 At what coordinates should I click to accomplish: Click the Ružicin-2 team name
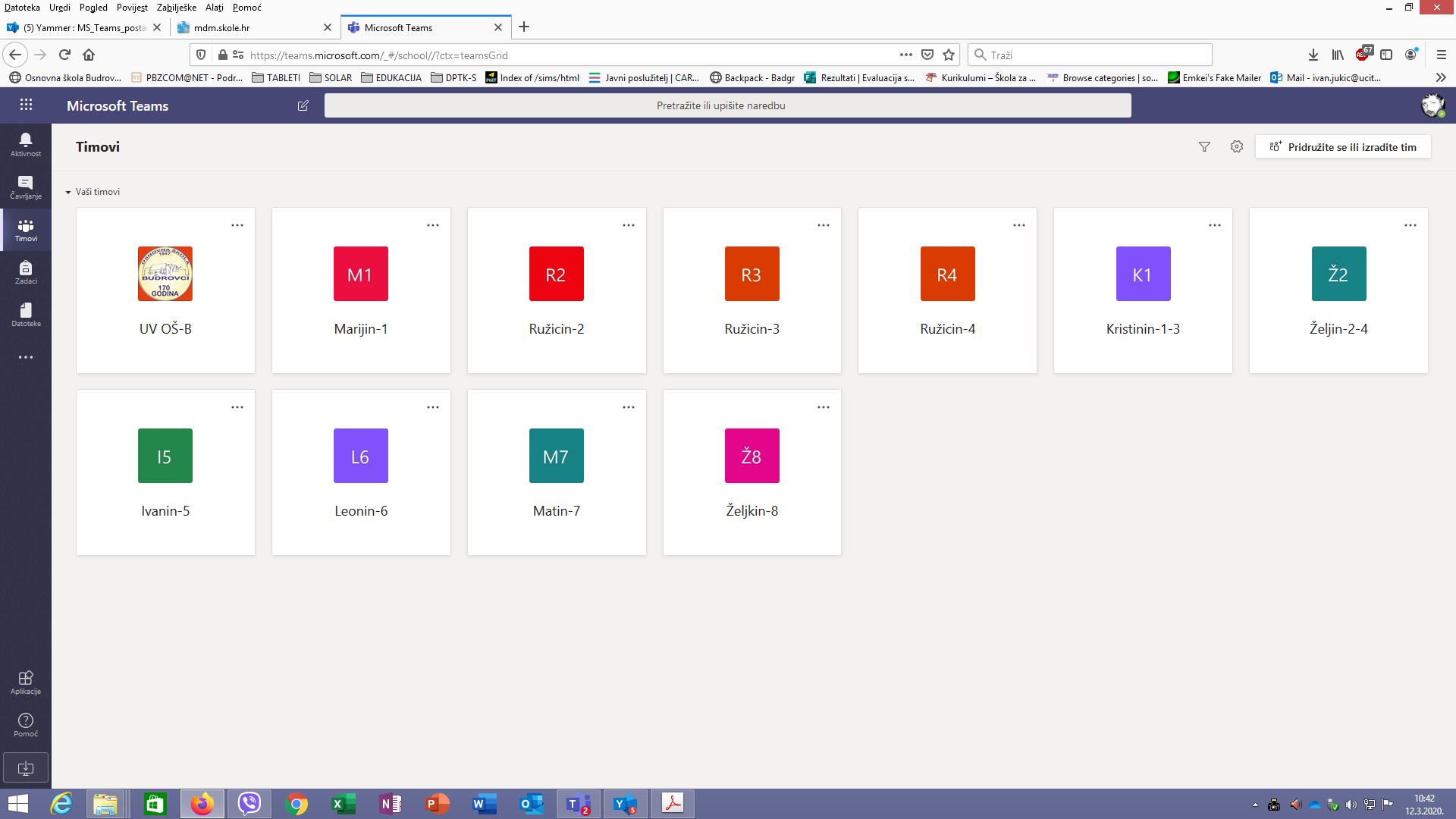557,329
